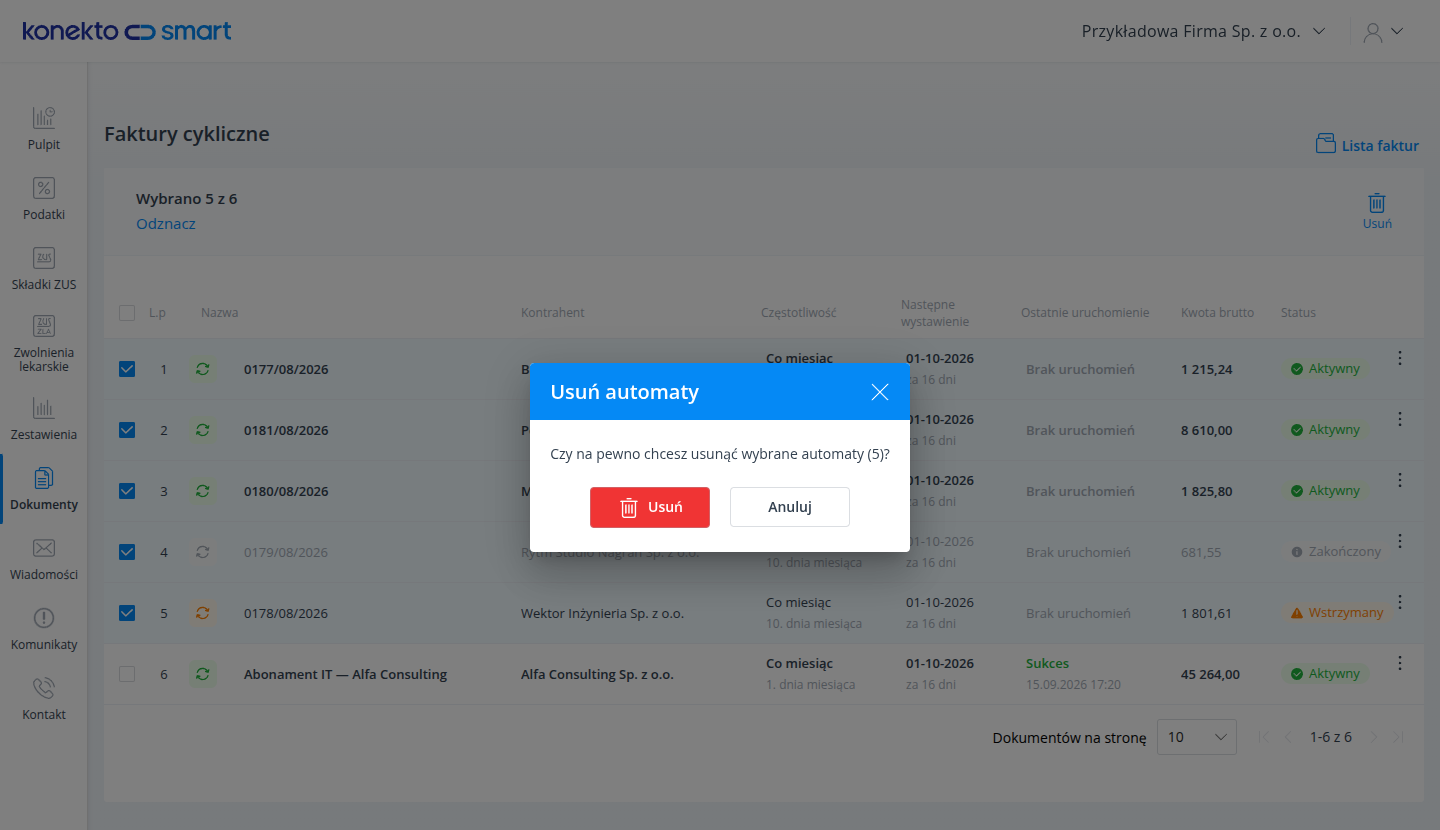Toggle the select-all header checkbox
This screenshot has height=830, width=1440.
(127, 313)
